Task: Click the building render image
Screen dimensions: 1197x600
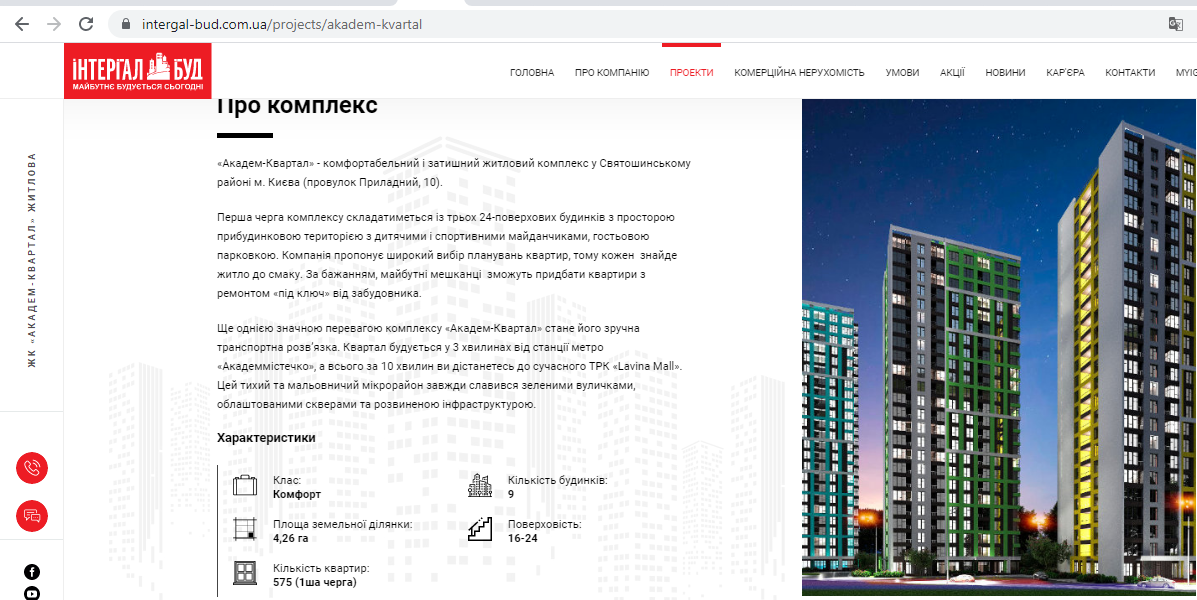Action: (x=998, y=350)
